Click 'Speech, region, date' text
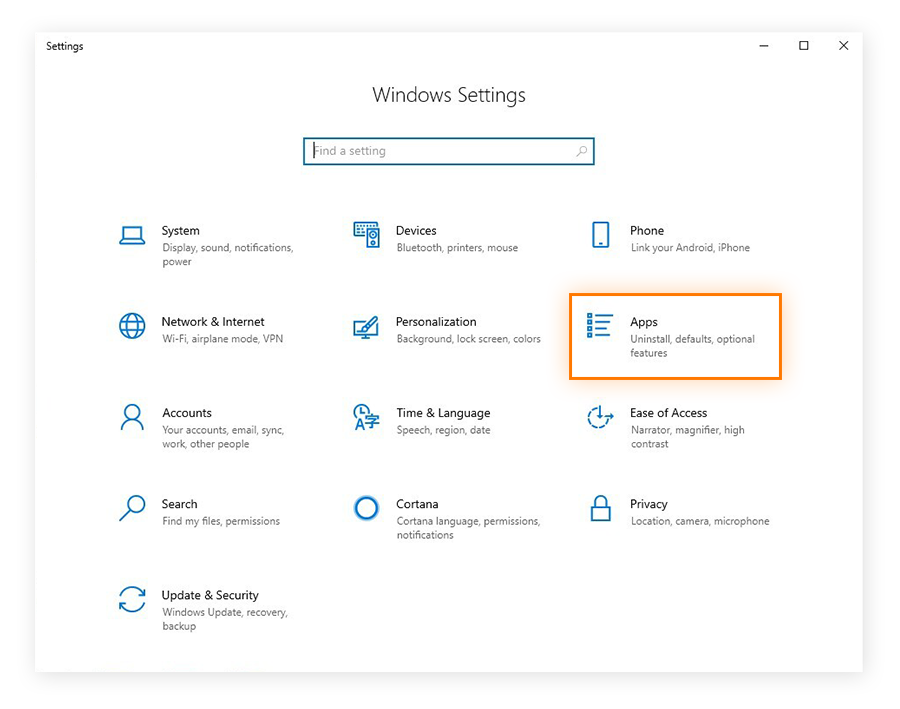The width and height of the screenshot is (900, 709). [444, 430]
